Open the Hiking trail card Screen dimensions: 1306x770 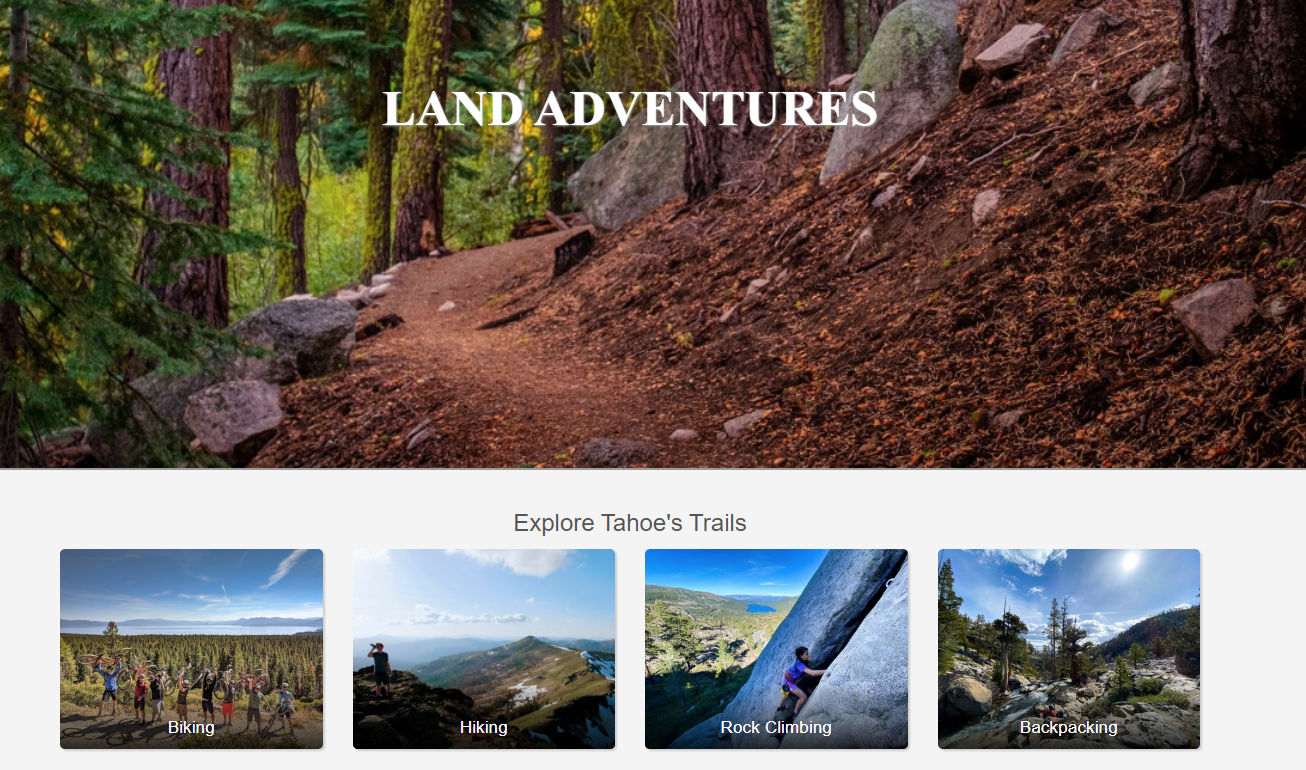(484, 649)
